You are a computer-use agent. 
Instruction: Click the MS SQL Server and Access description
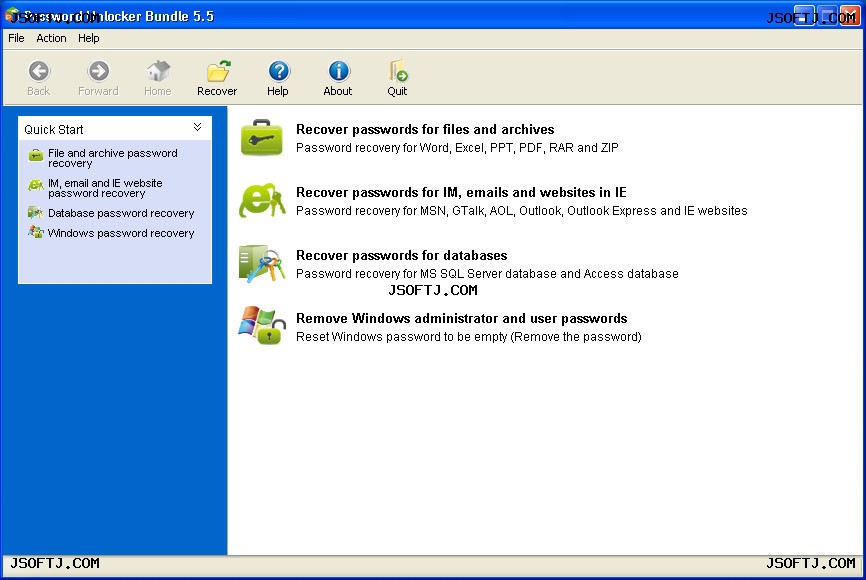click(x=487, y=274)
